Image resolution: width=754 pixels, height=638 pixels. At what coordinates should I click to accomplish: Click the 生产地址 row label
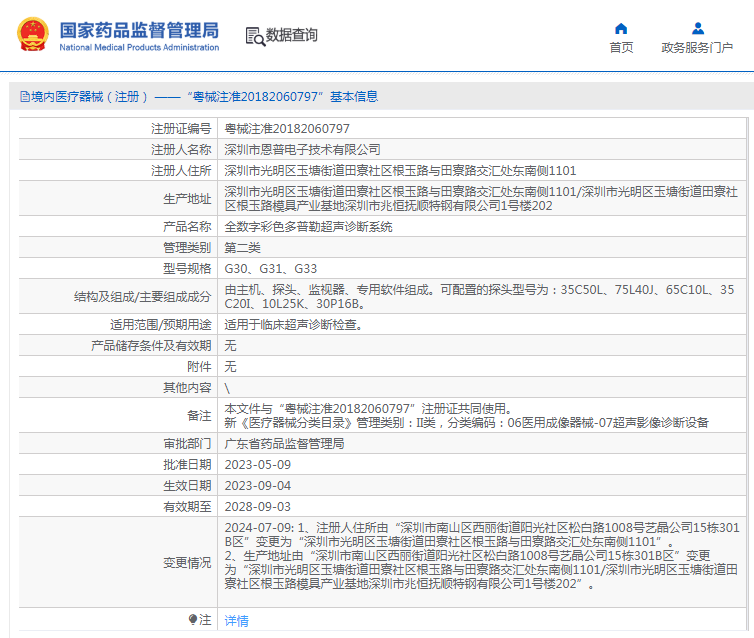click(187, 199)
